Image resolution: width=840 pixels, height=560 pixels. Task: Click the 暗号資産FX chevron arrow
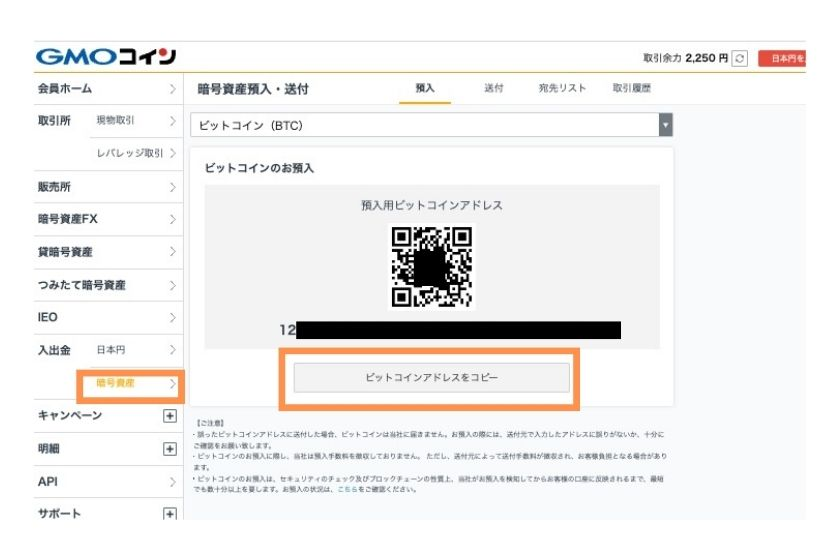(172, 220)
